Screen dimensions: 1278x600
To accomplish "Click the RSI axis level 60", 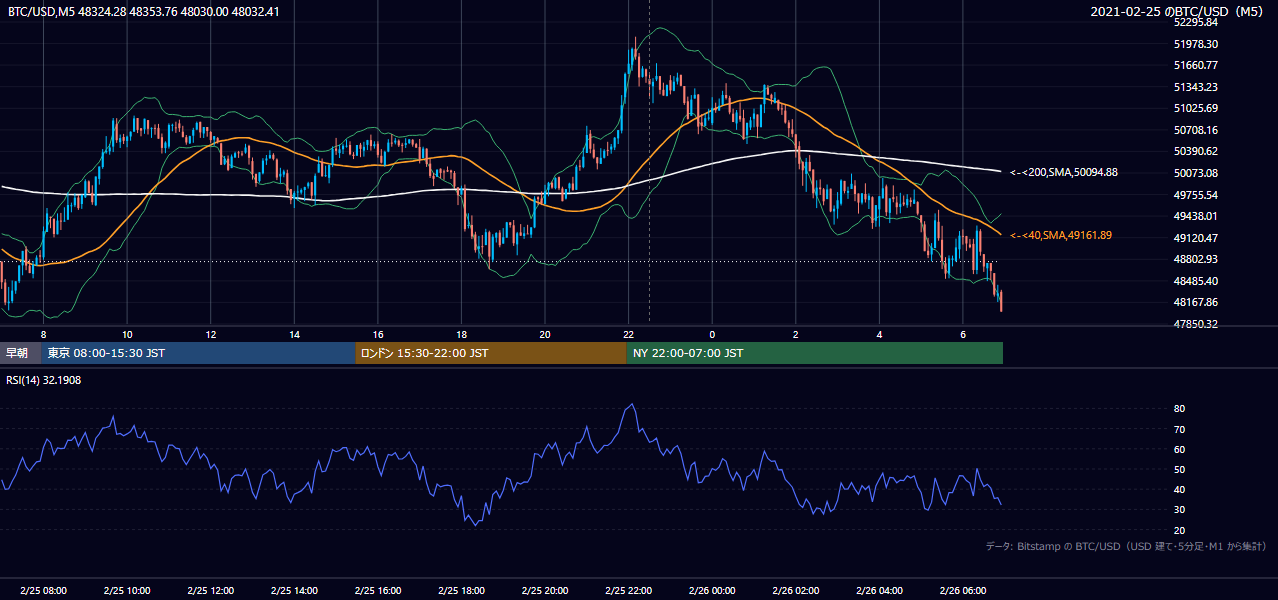I will pos(1179,449).
